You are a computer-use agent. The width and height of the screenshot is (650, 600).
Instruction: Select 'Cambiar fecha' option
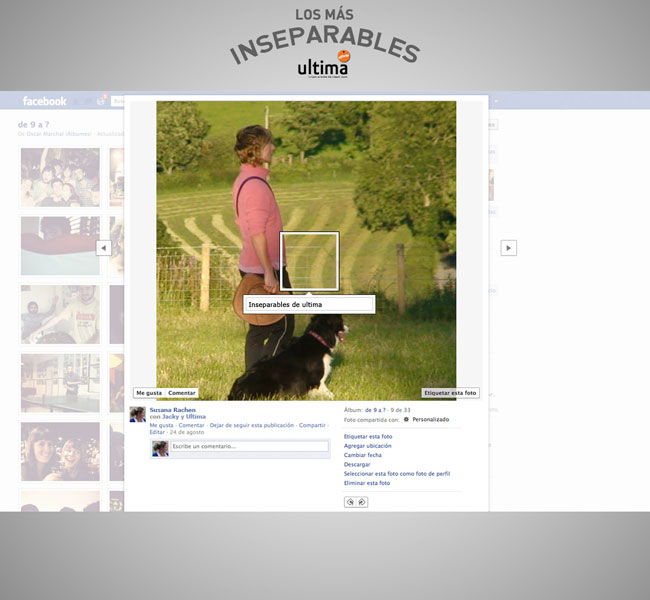coord(362,455)
